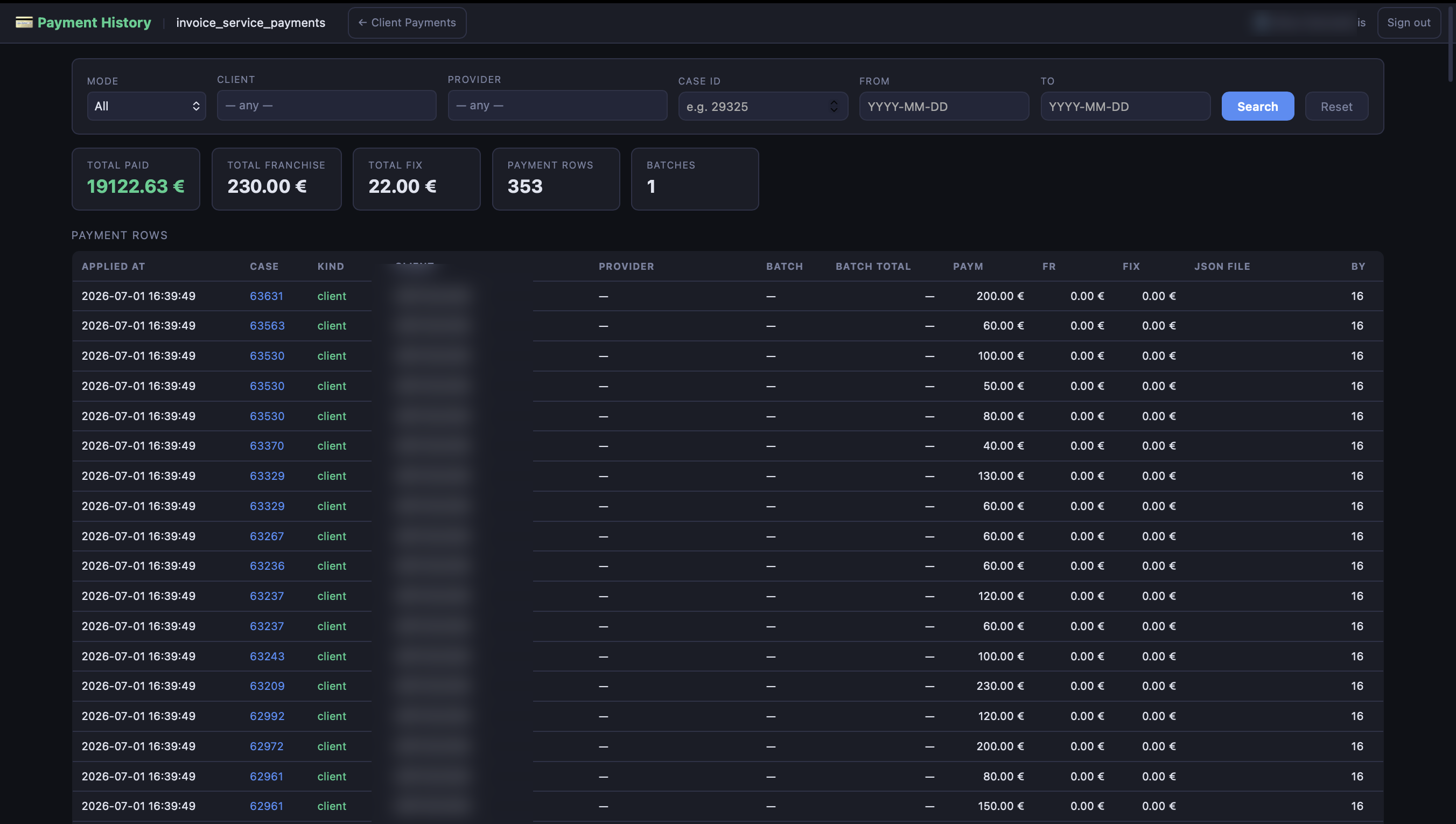Viewport: 1456px width, 824px height.
Task: Open case link 63243
Action: coord(267,656)
